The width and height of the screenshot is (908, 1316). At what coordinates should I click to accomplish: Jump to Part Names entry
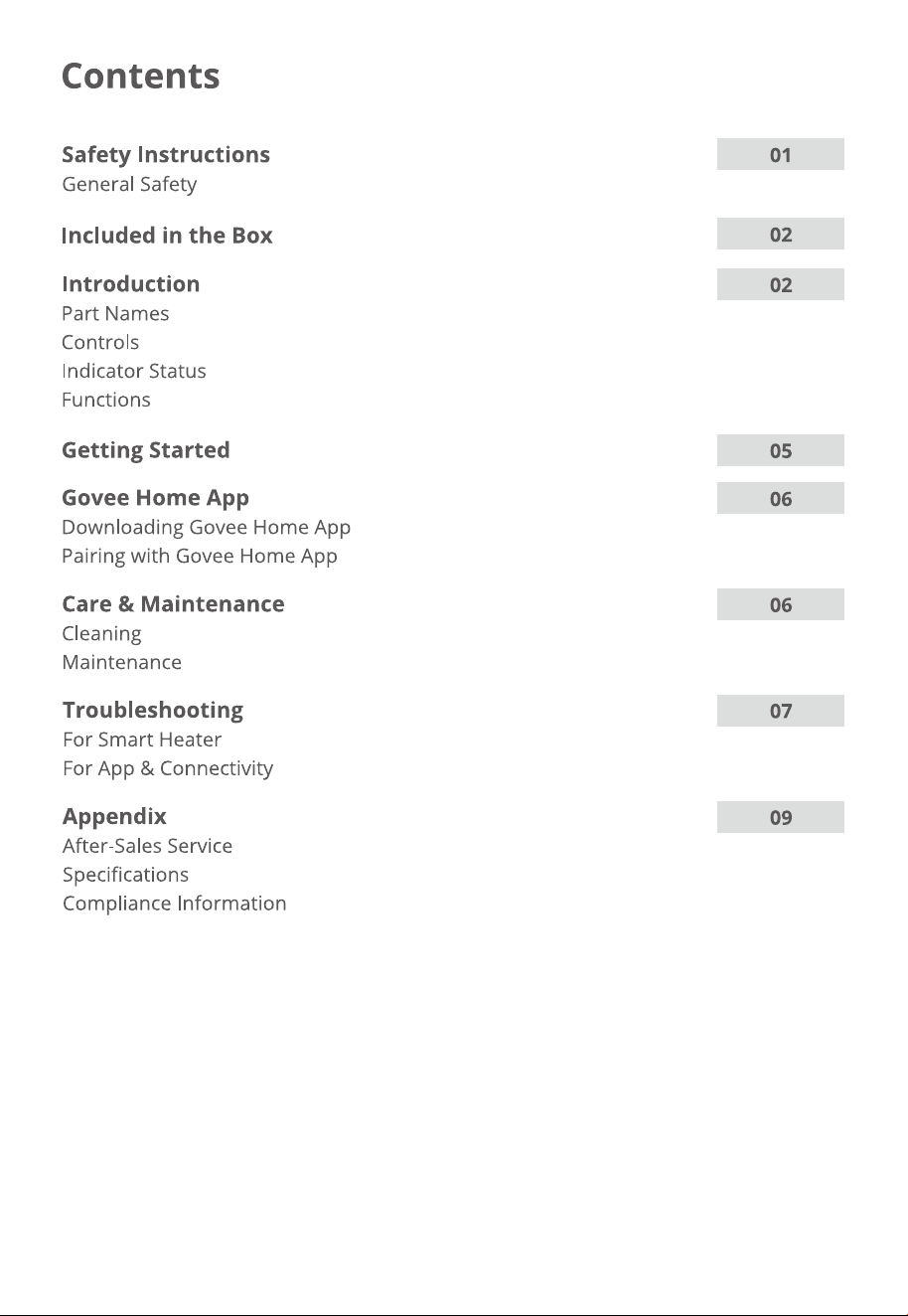click(x=115, y=313)
